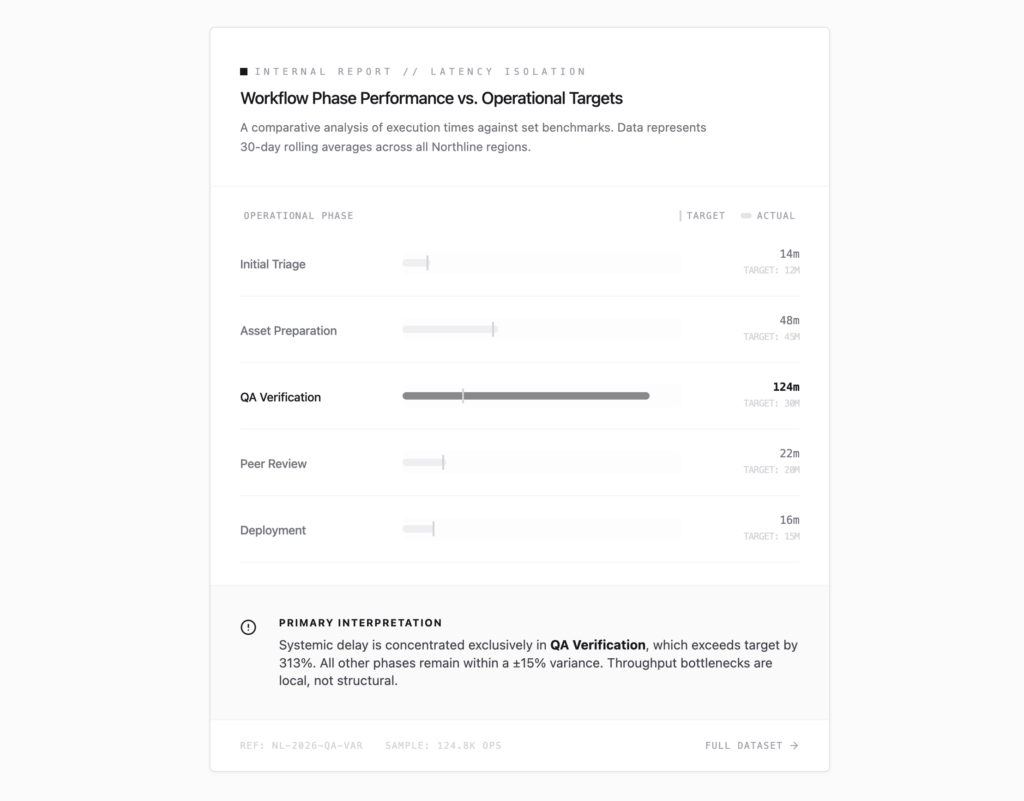Click the arrow icon beside Full Dataset

[794, 746]
